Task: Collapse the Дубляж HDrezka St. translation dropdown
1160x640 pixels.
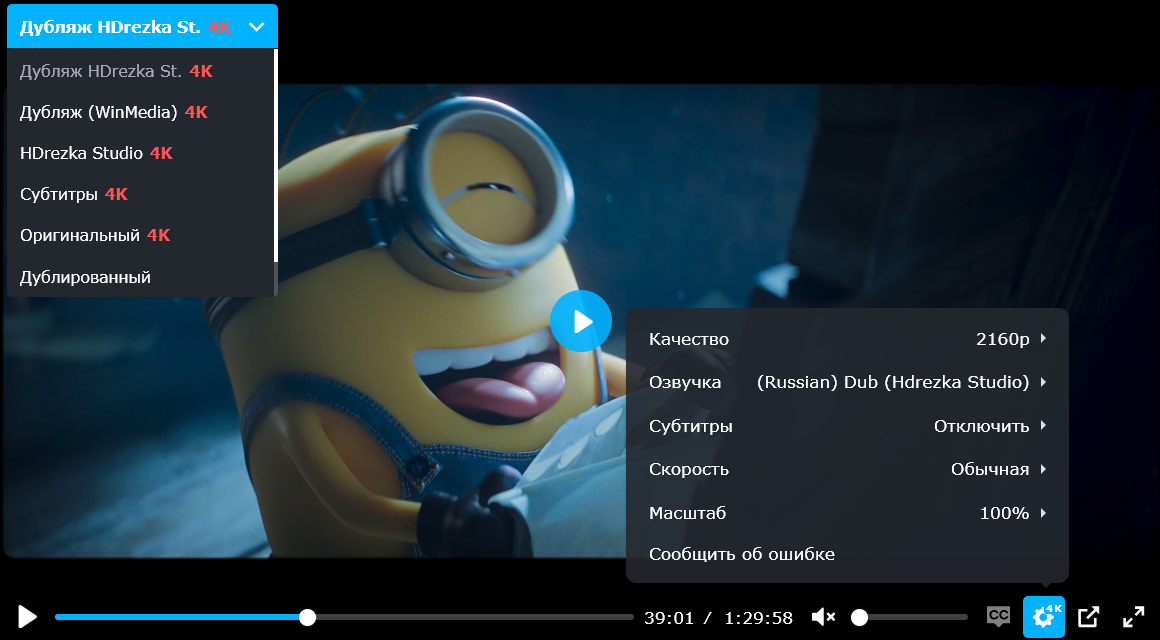Action: coord(142,27)
